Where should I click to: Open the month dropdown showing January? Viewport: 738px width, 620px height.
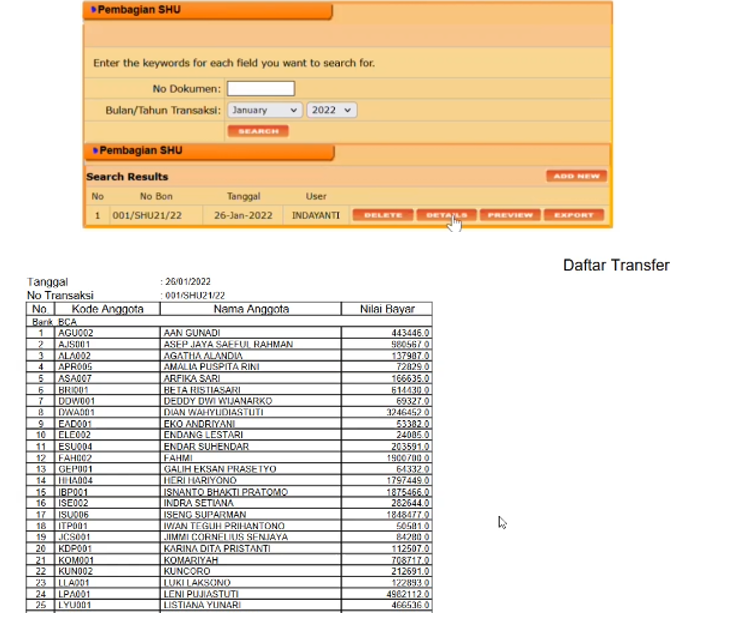coord(264,110)
